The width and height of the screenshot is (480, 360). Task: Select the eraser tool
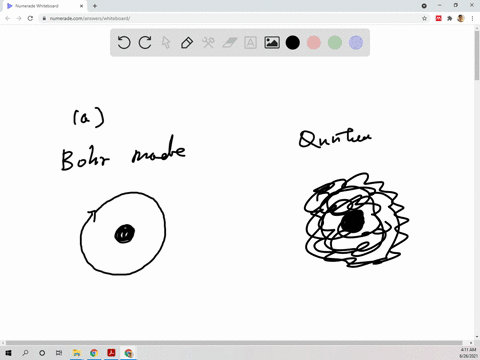click(229, 43)
